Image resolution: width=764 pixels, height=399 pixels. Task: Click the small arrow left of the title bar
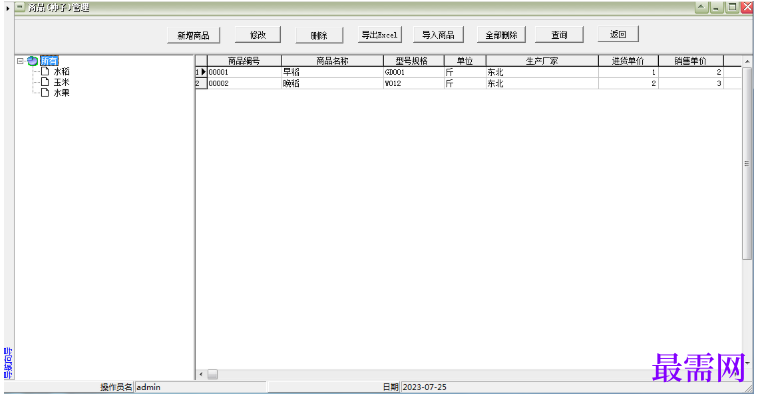click(8, 8)
